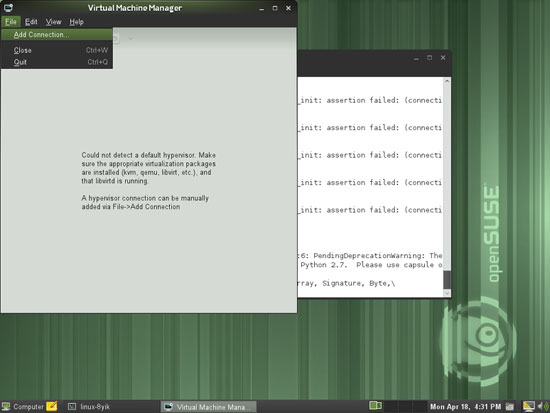This screenshot has width=550, height=413.
Task: Click the notes icon beside Computer
Action: [x=52, y=406]
